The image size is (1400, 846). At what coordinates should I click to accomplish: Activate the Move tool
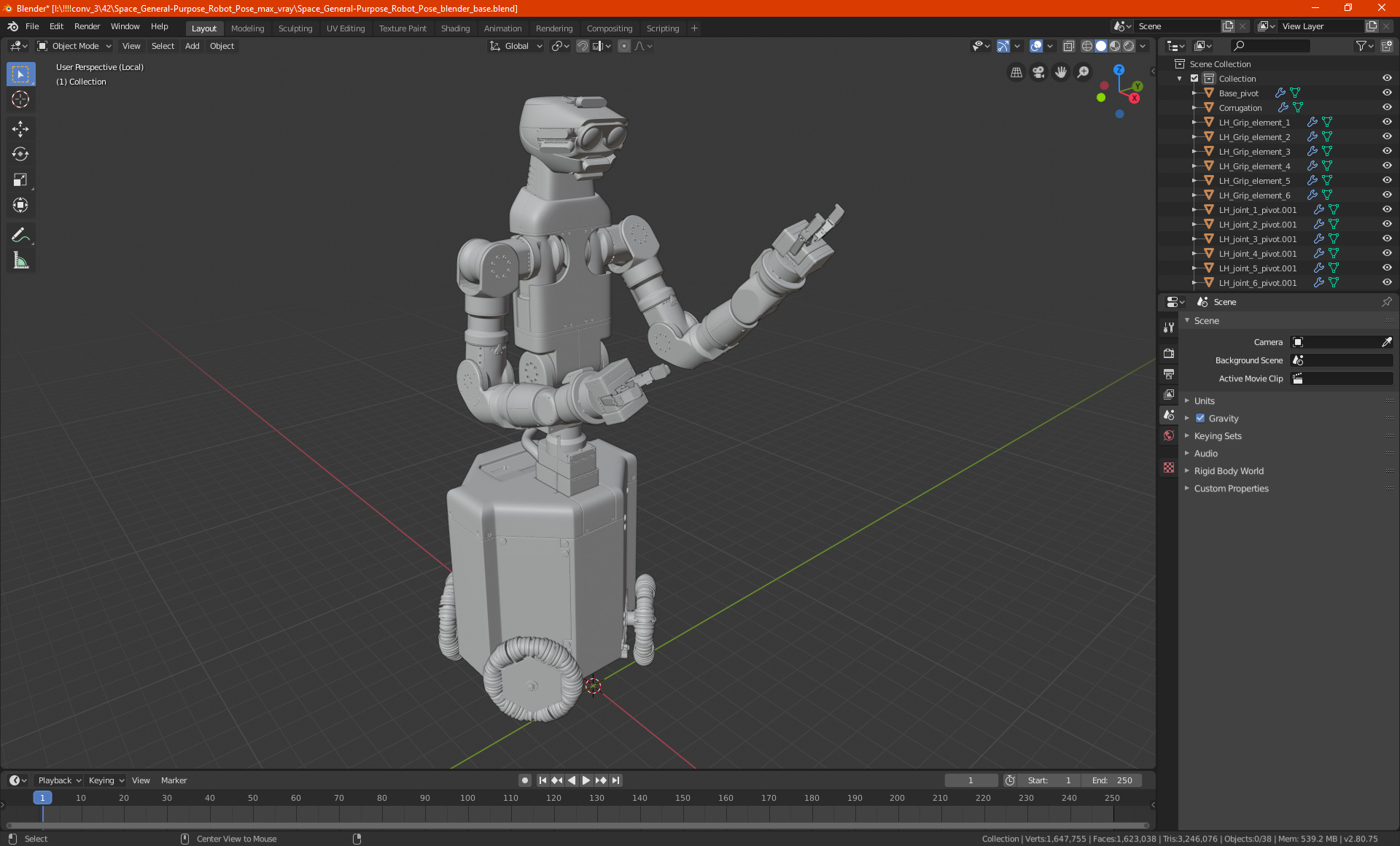pos(20,129)
